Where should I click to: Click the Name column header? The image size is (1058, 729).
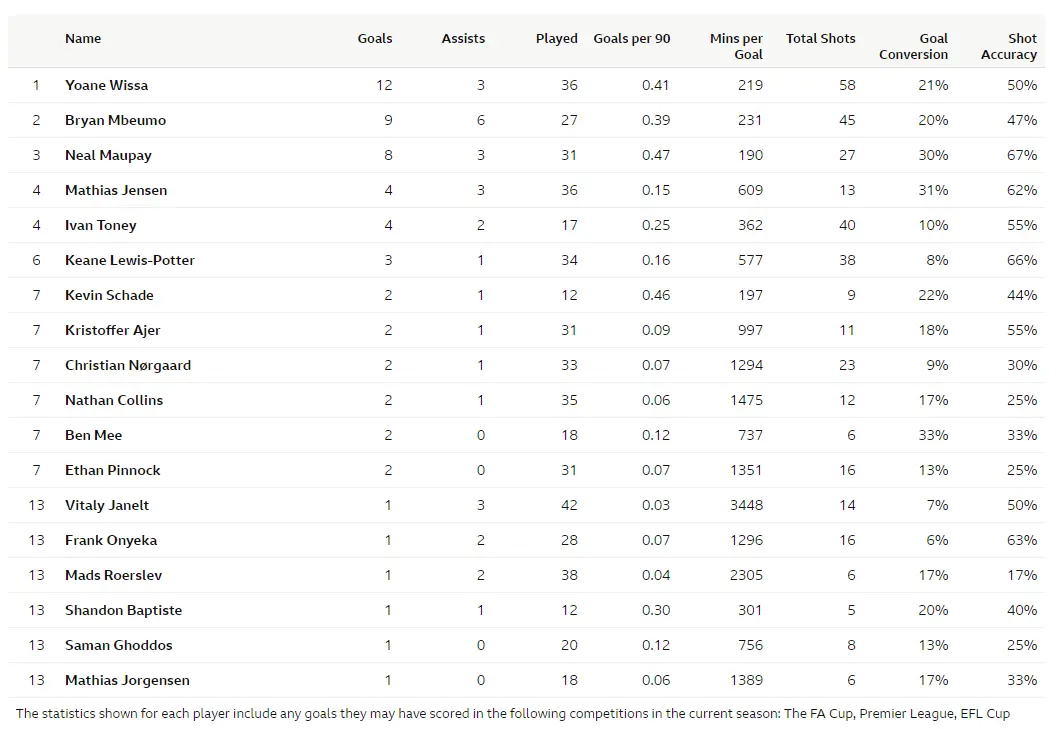83,39
